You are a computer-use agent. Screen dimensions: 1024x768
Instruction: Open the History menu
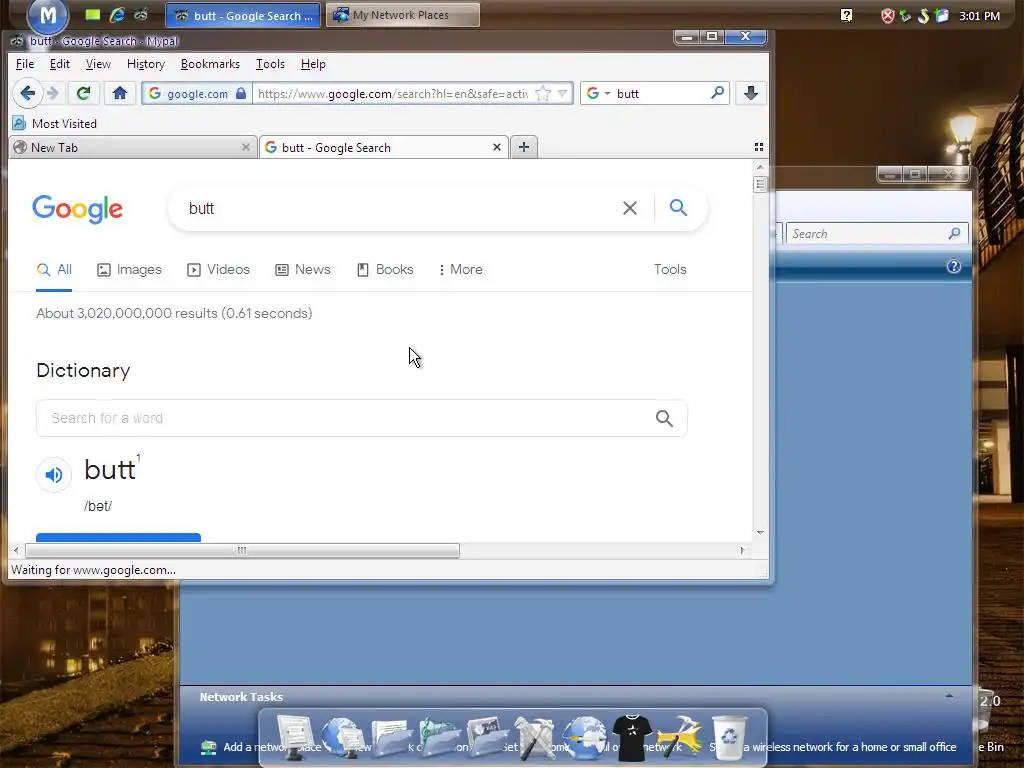point(146,64)
